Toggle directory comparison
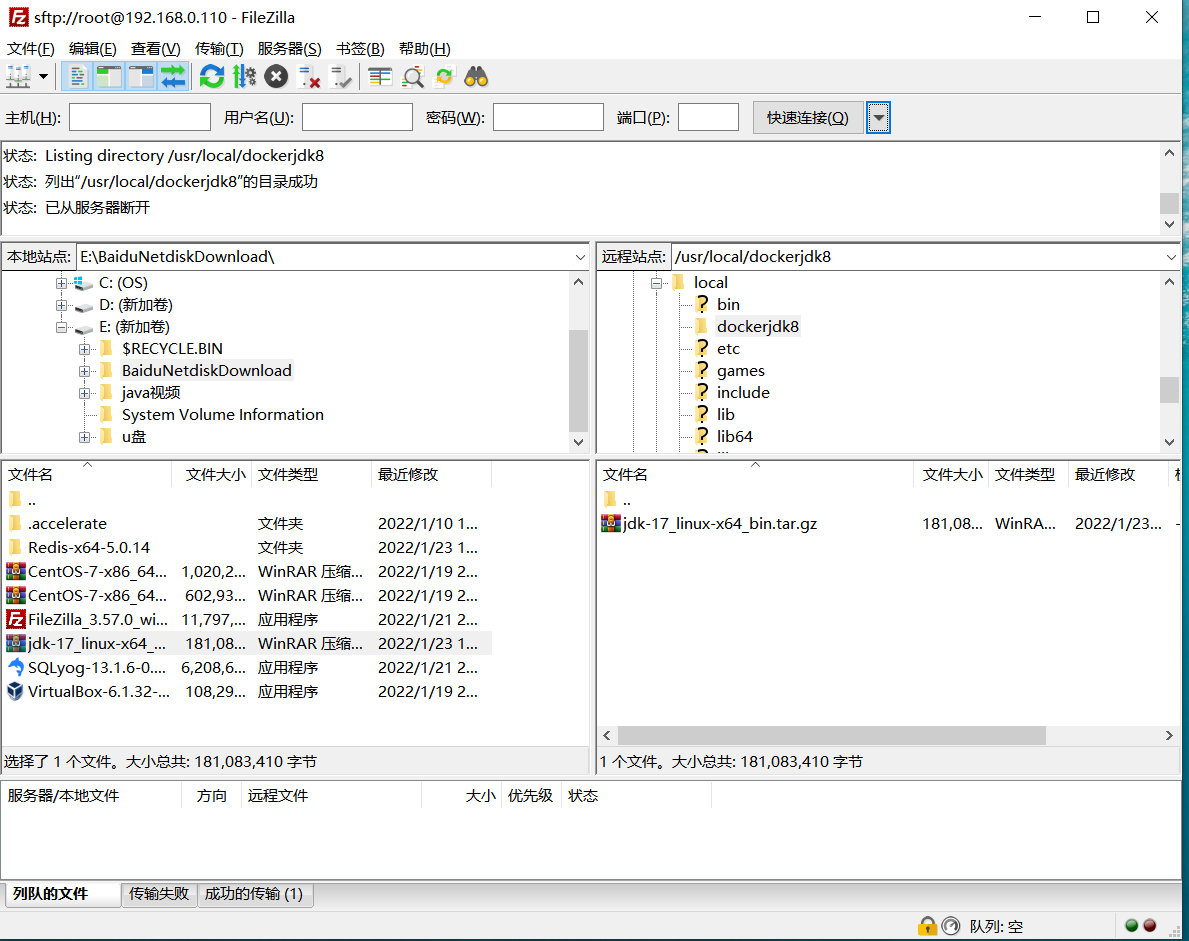Screen dimensions: 1189x941 point(413,77)
